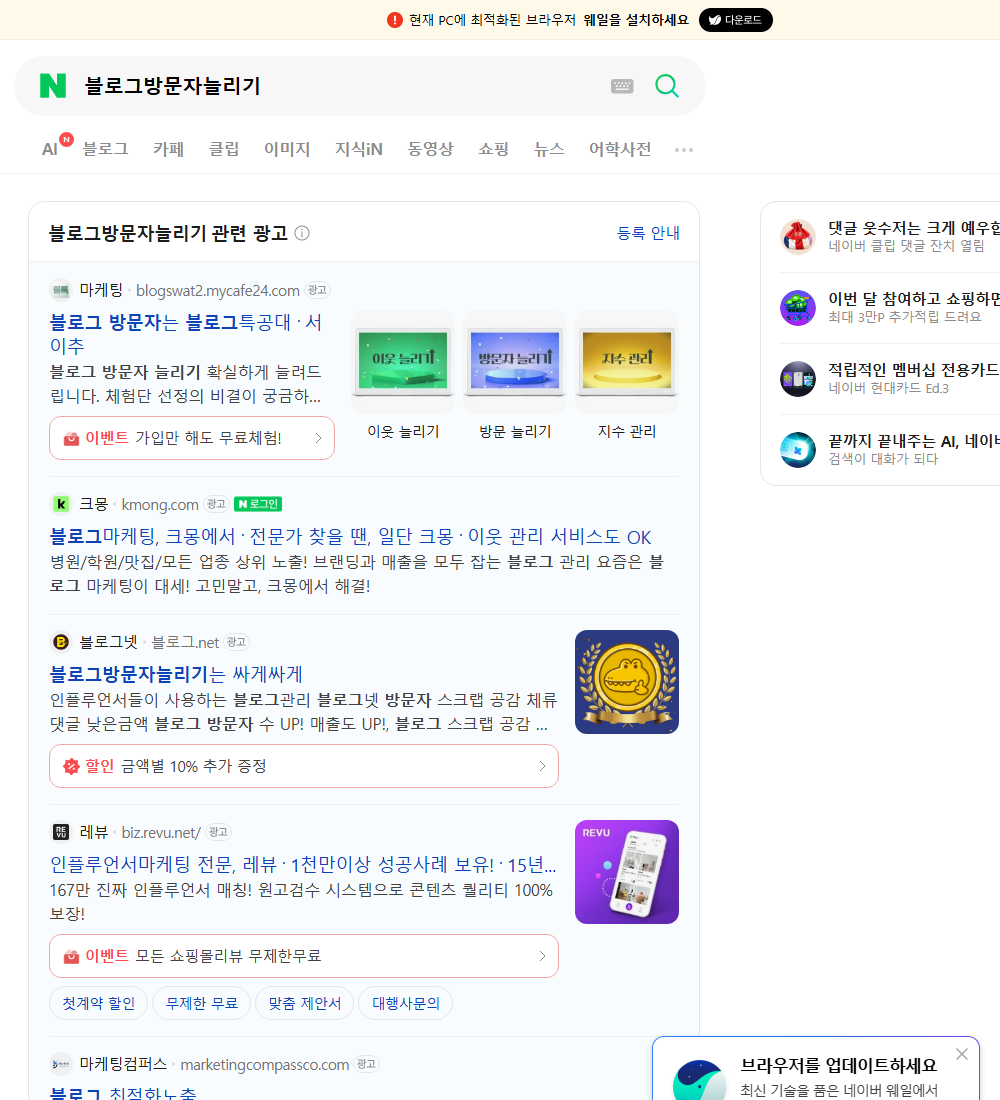This screenshot has height=1100, width=1000.
Task: Click the blogswat2.mycafe24.com URL text
Action: tap(218, 290)
